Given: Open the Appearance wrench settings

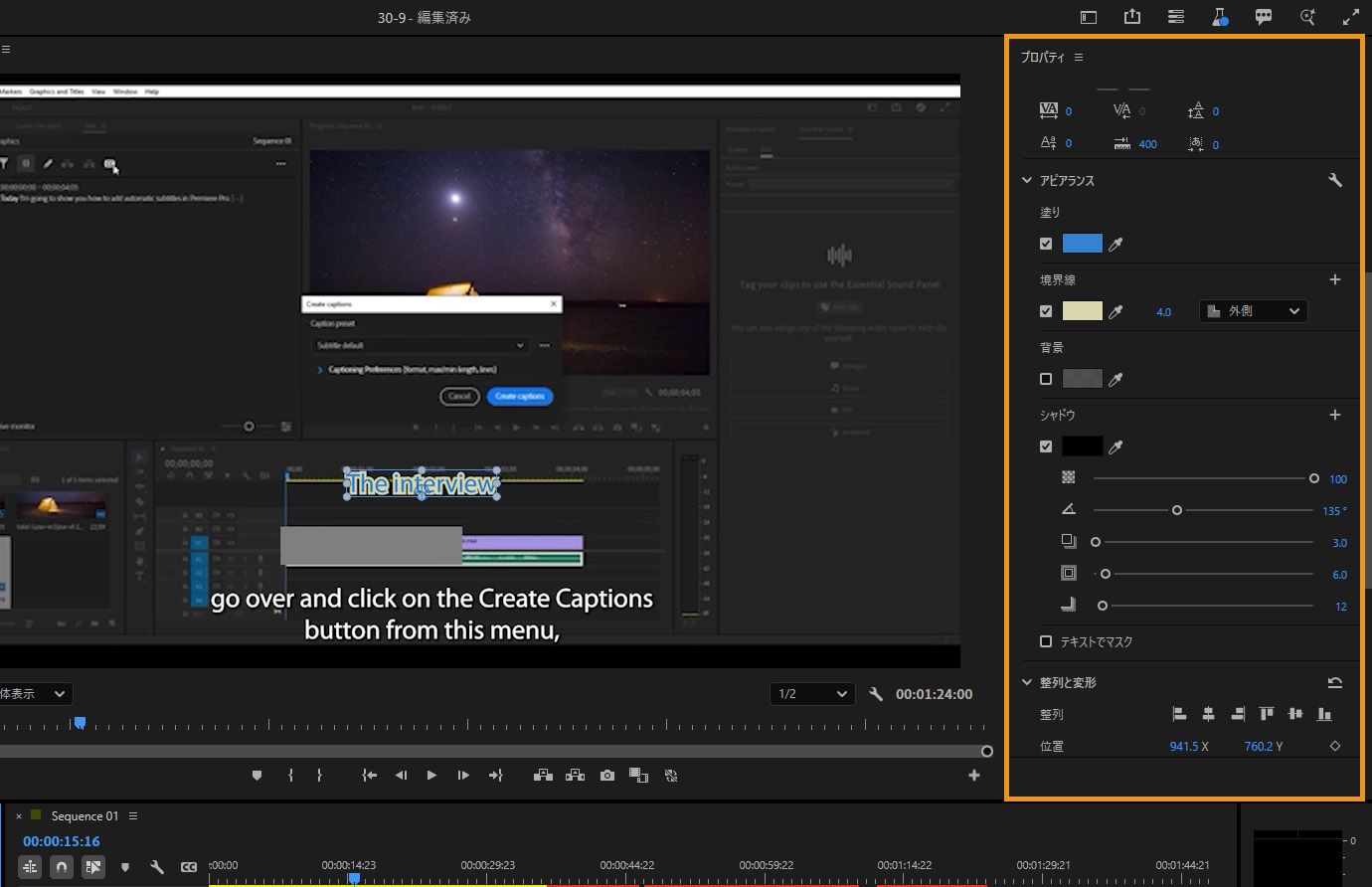Looking at the screenshot, I should [1335, 180].
